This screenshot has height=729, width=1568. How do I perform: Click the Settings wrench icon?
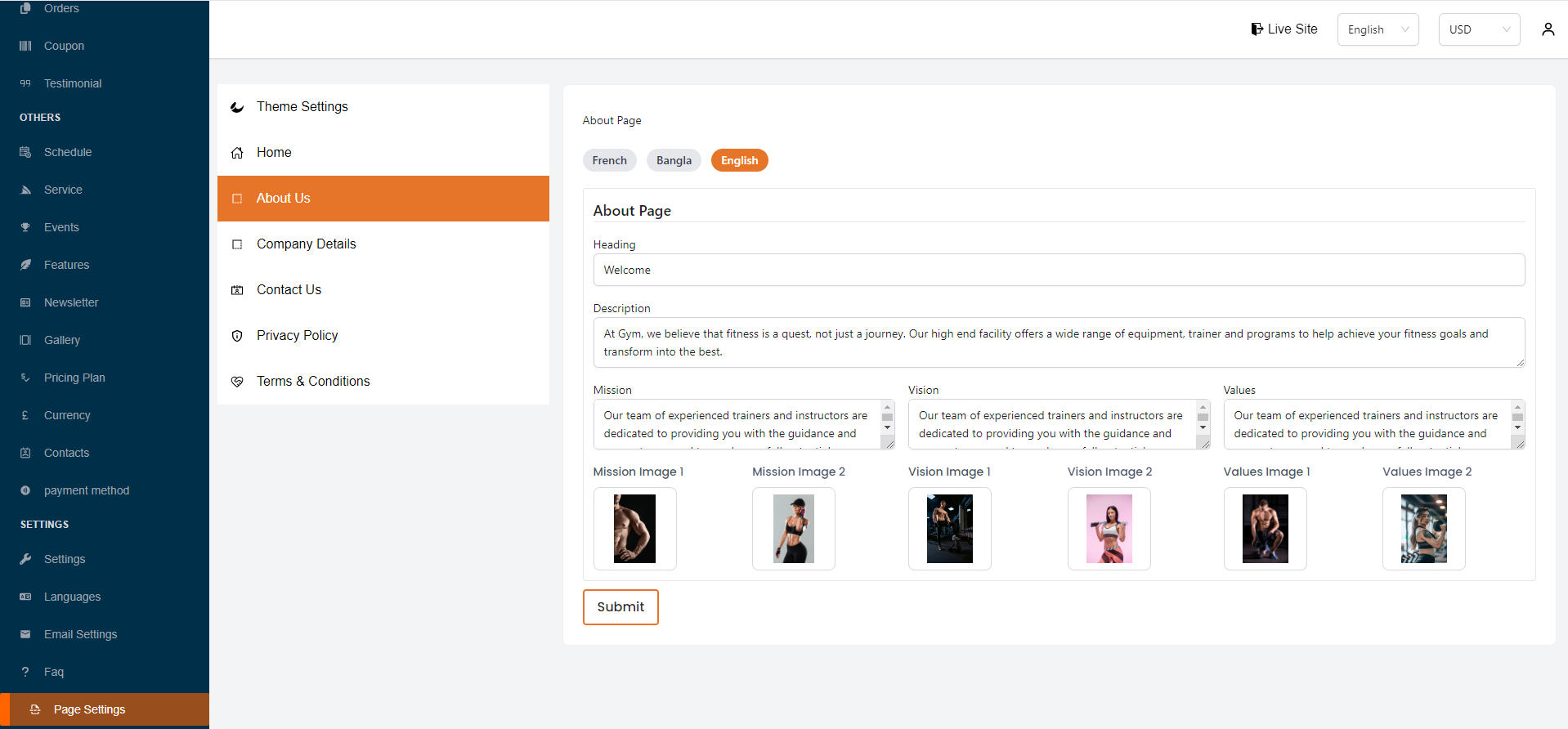tap(25, 559)
